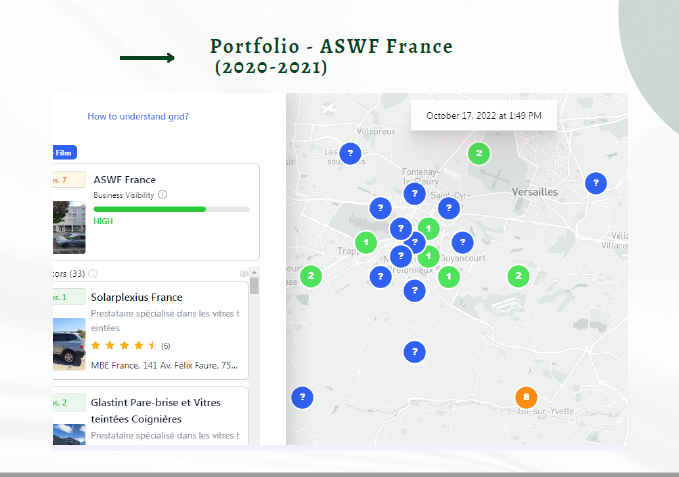Viewport: 679px width, 477px height.
Task: Open the 'How to understand grid?' link
Action: pos(138,116)
